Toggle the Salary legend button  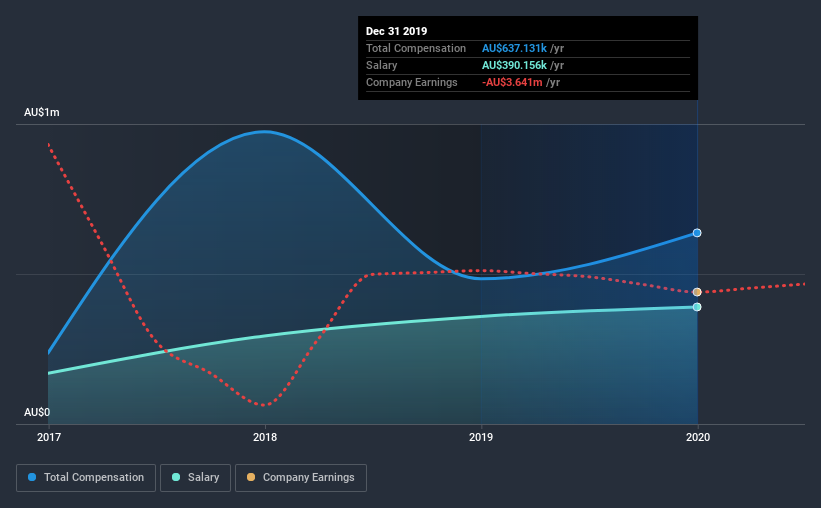coord(195,478)
